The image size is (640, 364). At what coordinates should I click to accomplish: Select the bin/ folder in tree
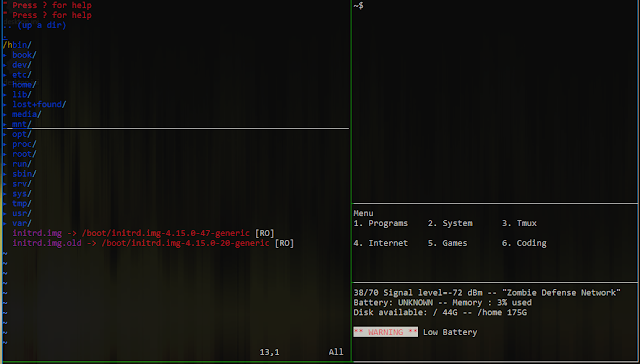[x=22, y=45]
